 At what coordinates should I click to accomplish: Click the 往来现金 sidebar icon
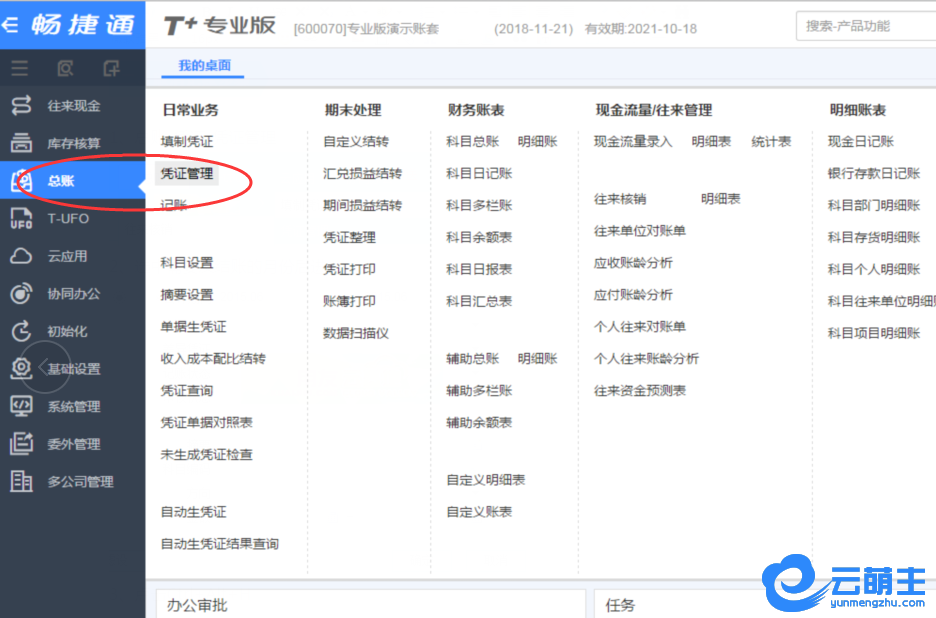tap(21, 106)
